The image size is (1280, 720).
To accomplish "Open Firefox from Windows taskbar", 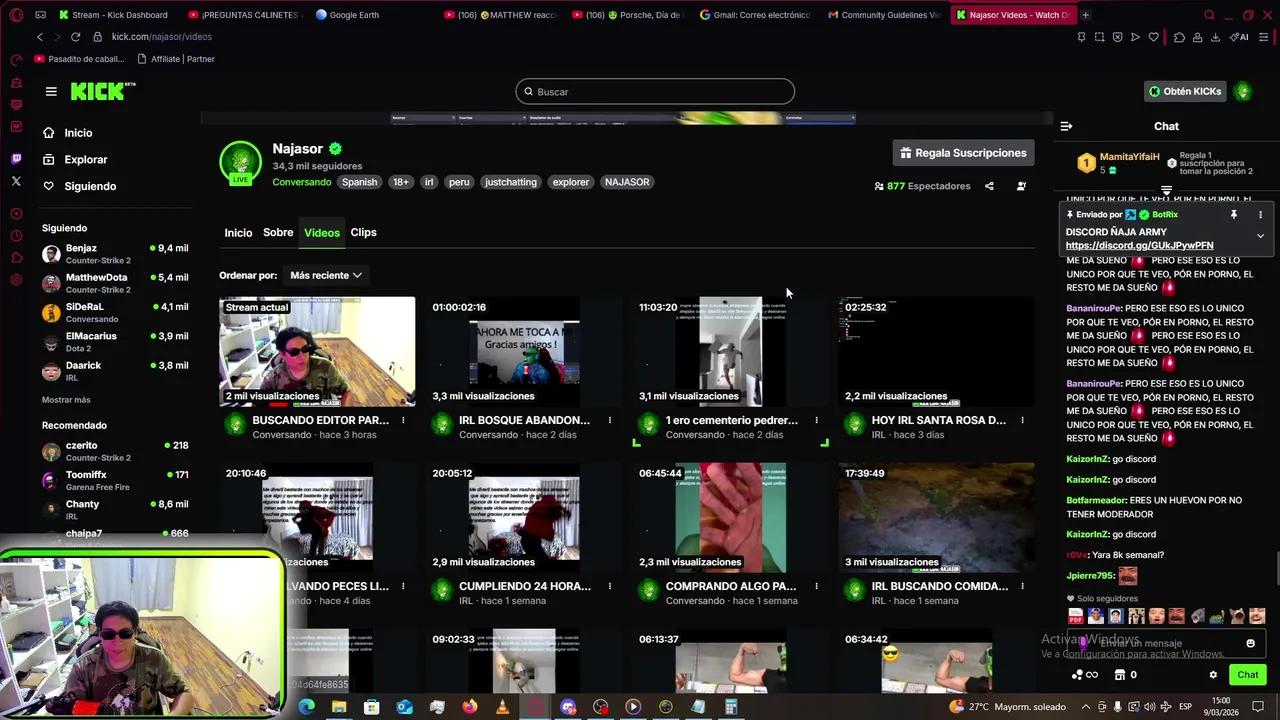I will tap(470, 707).
